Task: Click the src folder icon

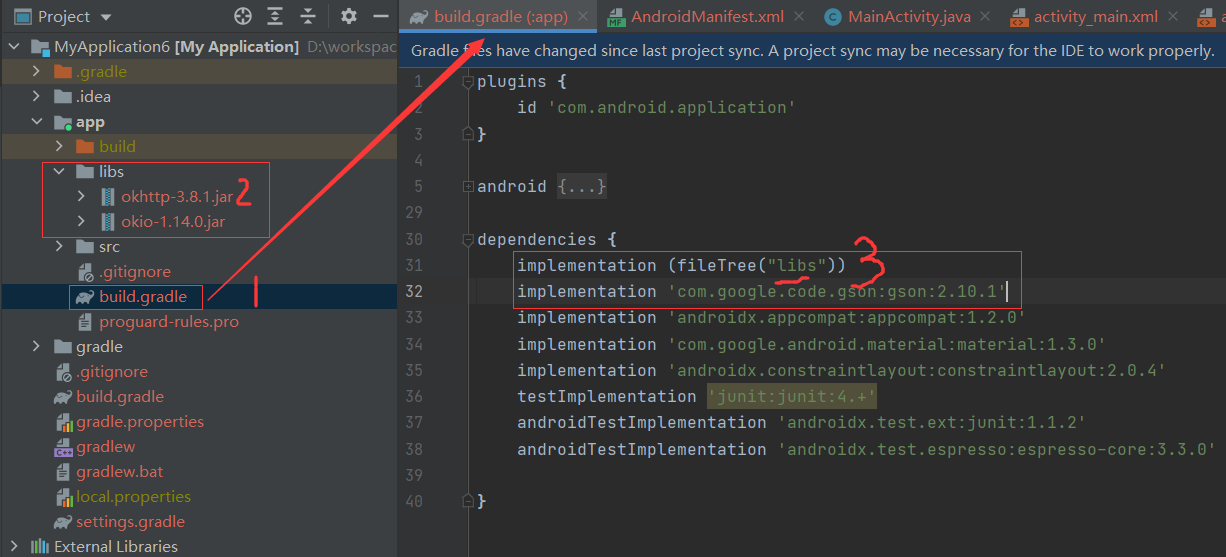Action: tap(86, 247)
